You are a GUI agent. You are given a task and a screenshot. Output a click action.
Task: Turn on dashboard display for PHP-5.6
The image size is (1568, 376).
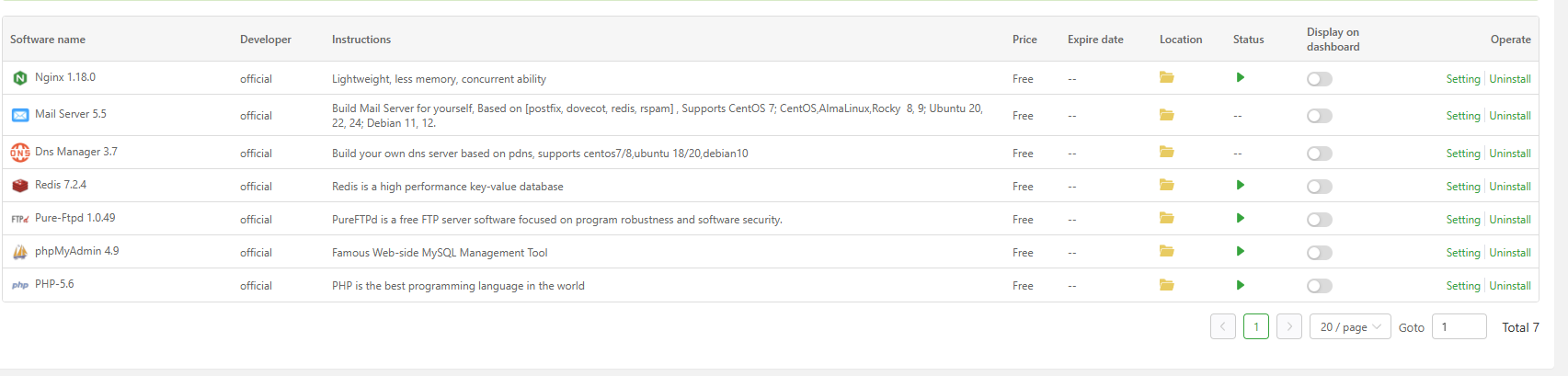pyautogui.click(x=1319, y=286)
